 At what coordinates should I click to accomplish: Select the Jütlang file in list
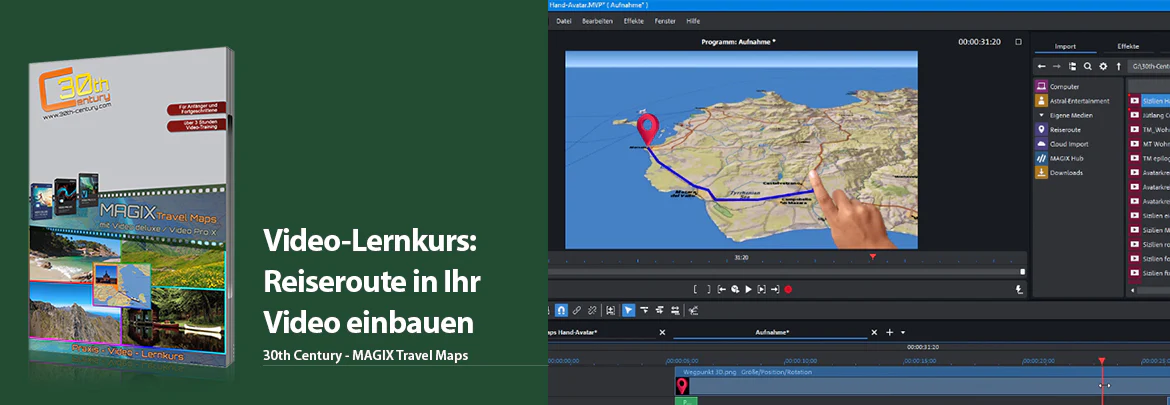point(1149,115)
